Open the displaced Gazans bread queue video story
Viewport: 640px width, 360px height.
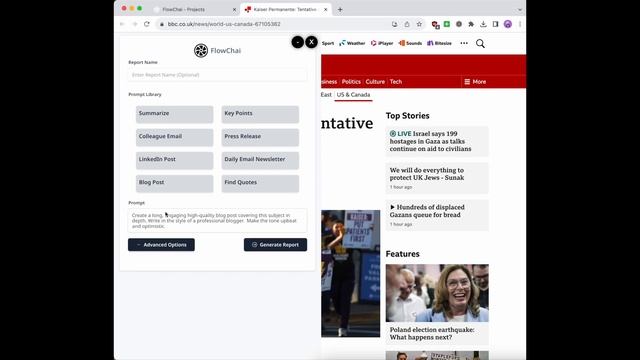427,211
